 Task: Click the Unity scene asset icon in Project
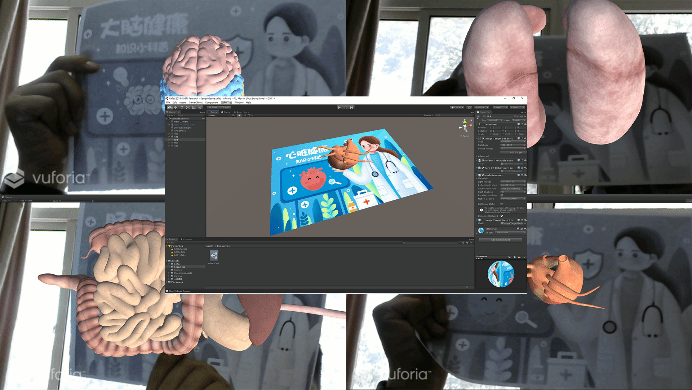214,255
